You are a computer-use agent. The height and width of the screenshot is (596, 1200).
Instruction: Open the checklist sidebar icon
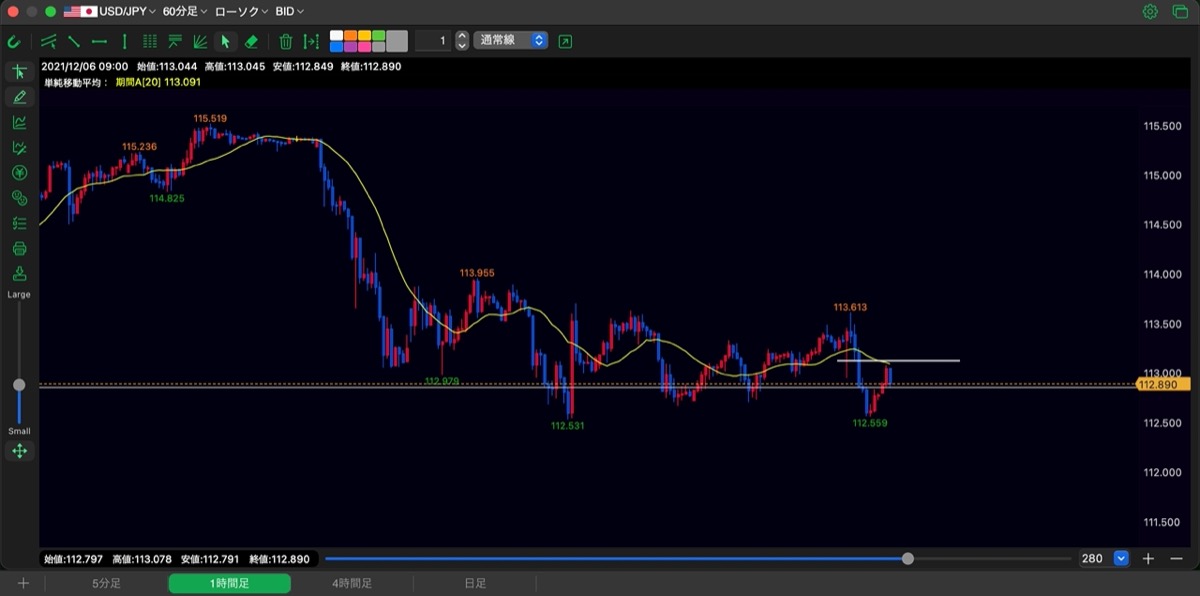19,223
